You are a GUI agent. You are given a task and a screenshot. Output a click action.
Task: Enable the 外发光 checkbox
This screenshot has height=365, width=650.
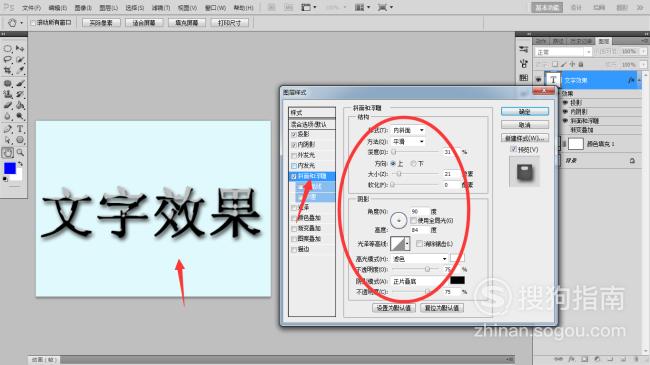pos(294,155)
